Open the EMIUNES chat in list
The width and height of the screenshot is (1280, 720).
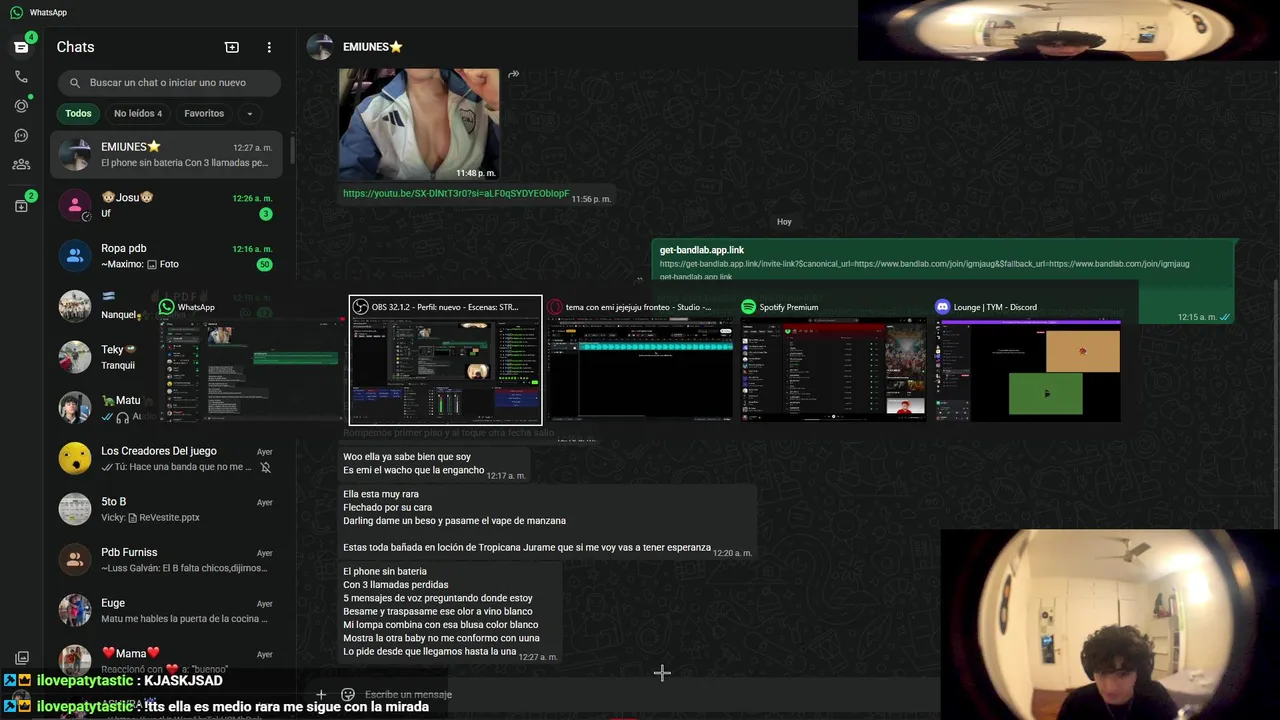point(167,154)
